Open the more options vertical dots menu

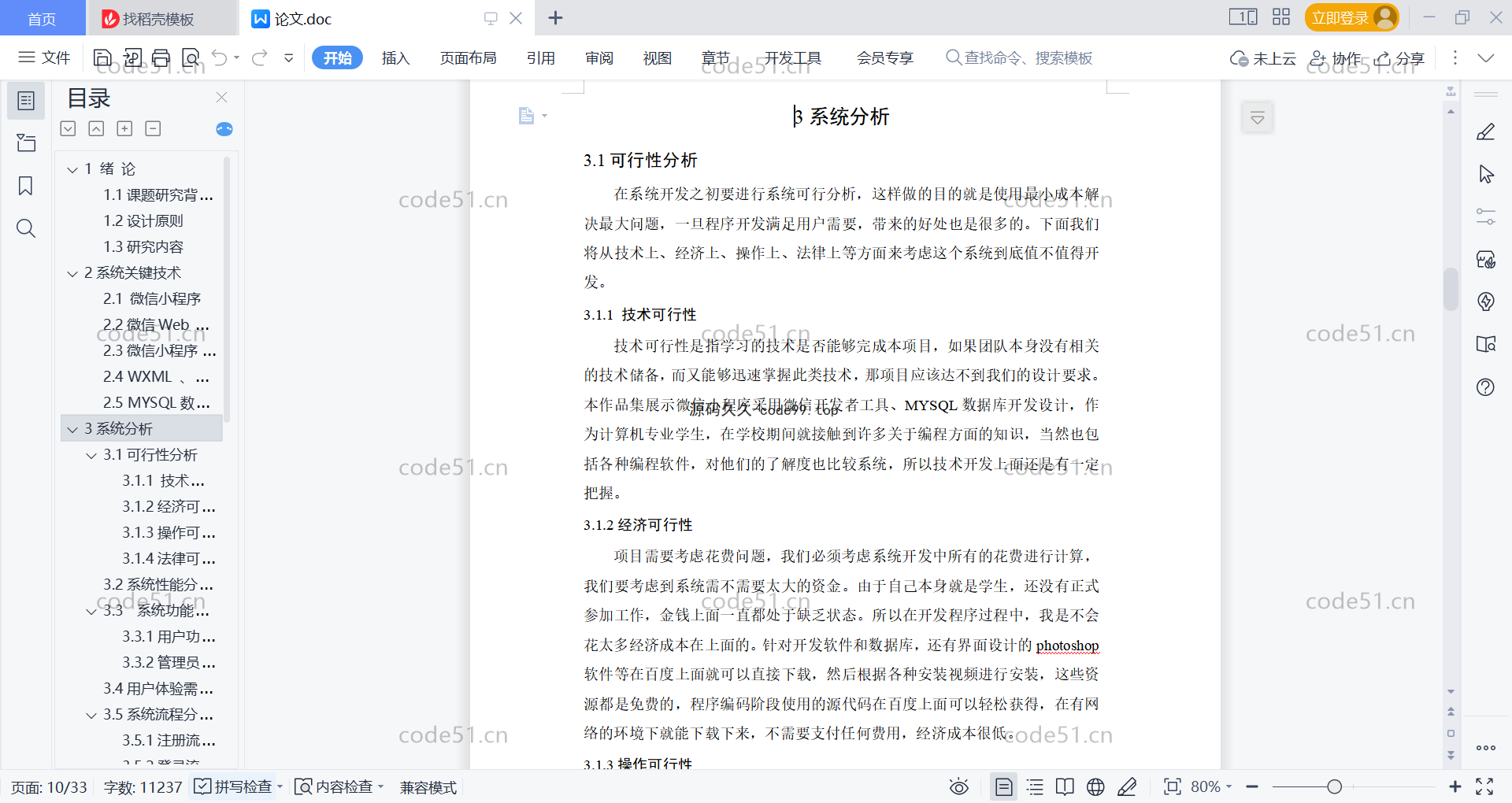(1455, 57)
